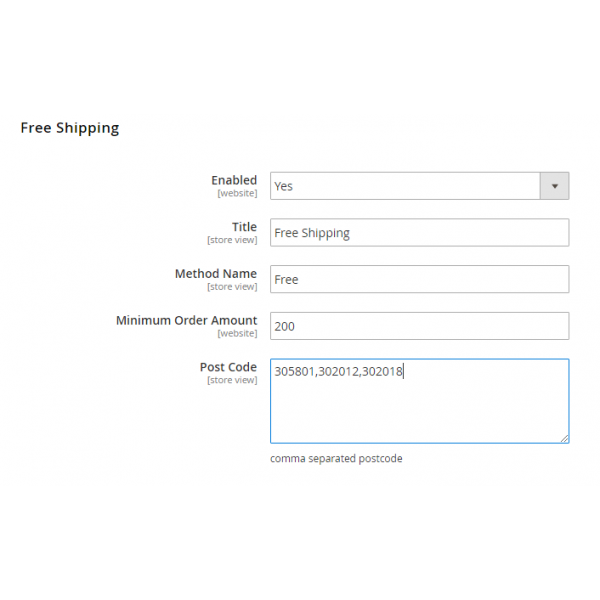Click the Method Name label
The image size is (600, 600).
tap(215, 274)
